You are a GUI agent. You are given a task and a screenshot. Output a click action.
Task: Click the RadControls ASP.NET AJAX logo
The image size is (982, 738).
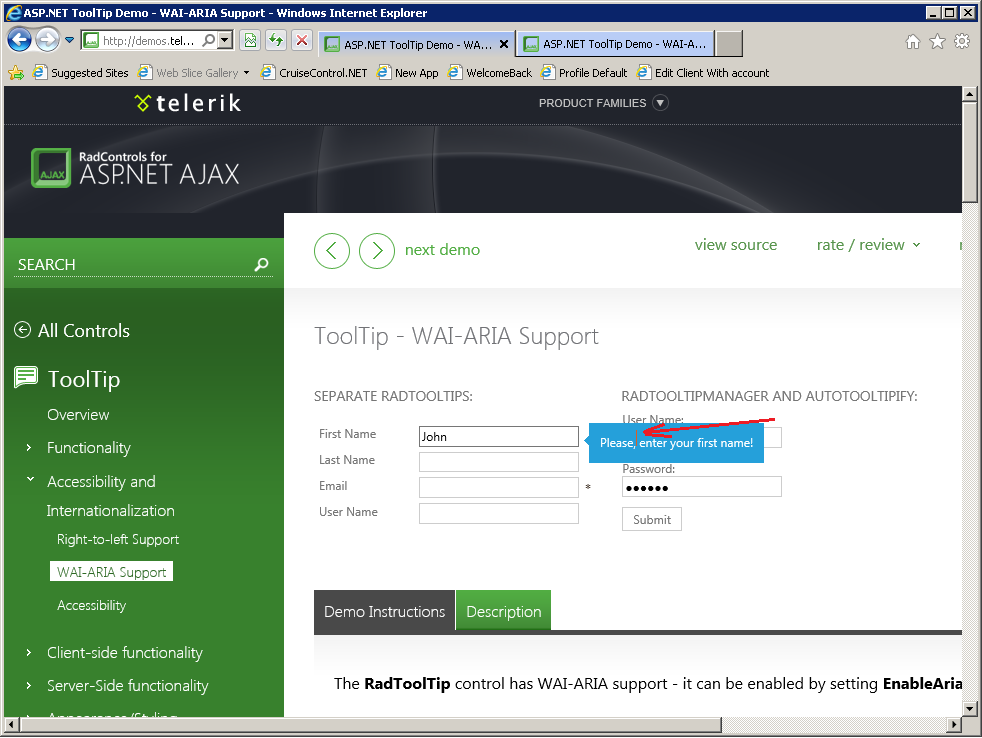135,169
